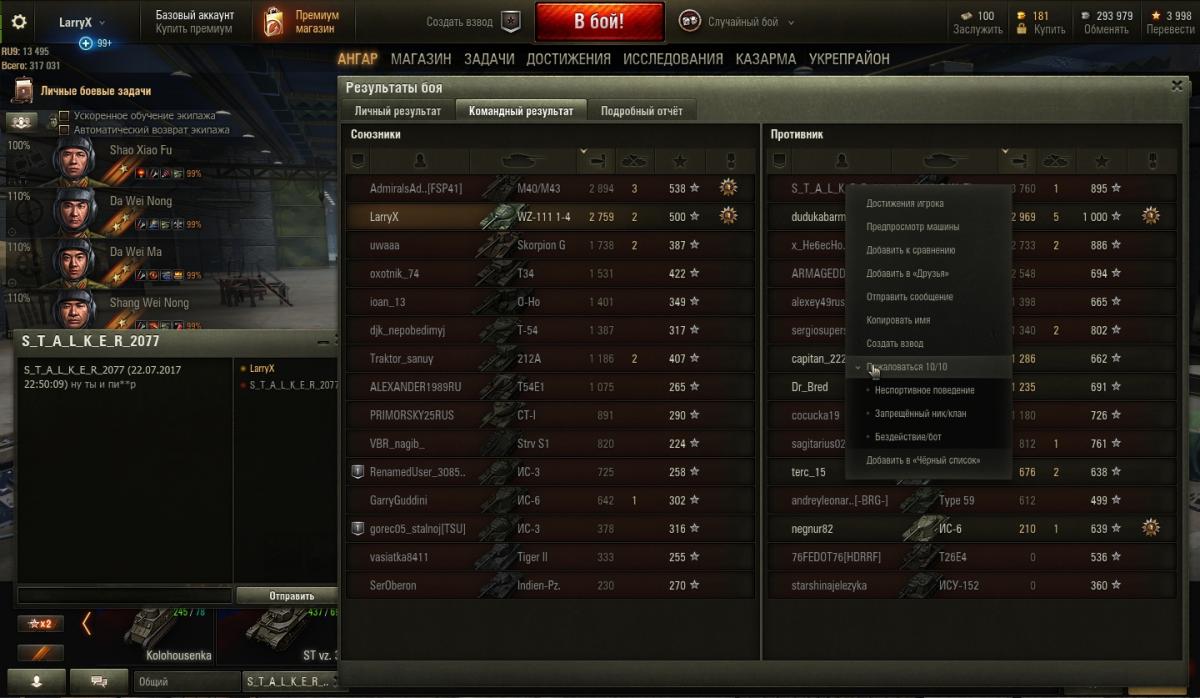The width and height of the screenshot is (1200, 698).
Task: Click the chat message input field
Action: (125, 596)
